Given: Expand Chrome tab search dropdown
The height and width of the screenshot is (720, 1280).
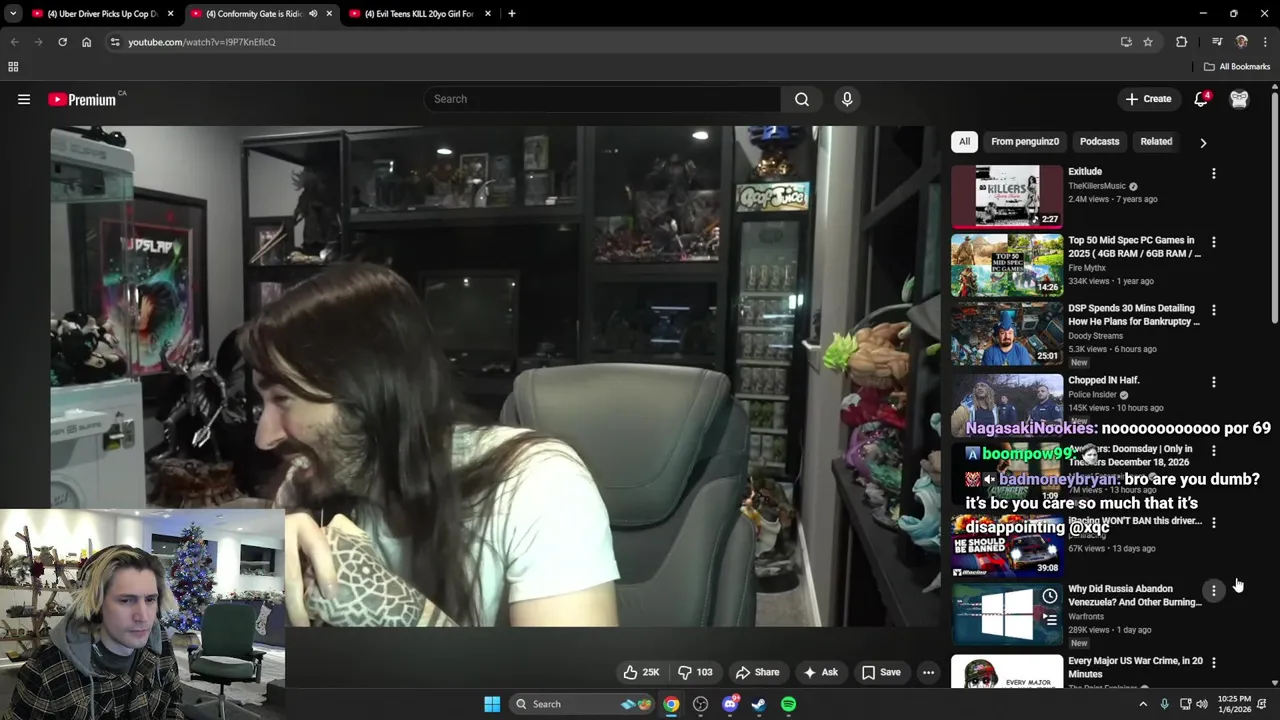Looking at the screenshot, I should (13, 14).
